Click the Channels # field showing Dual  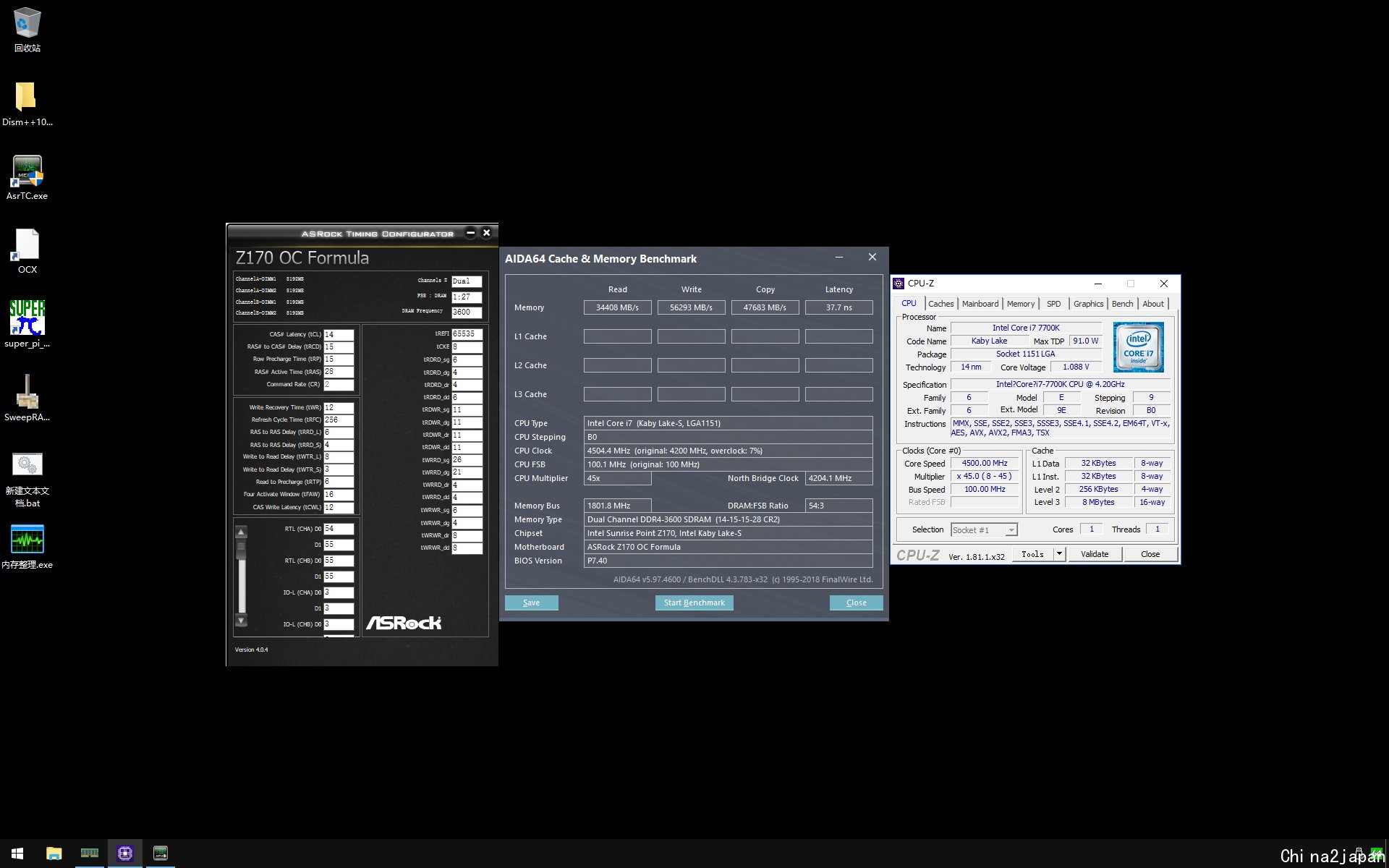point(467,281)
